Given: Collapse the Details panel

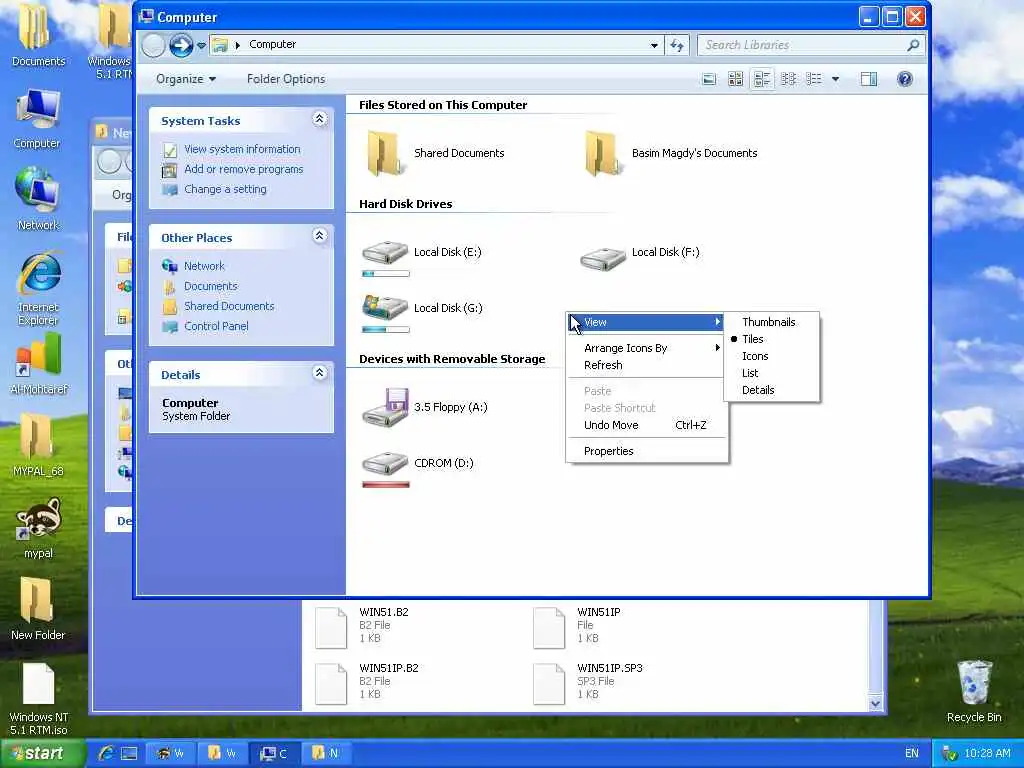Looking at the screenshot, I should pyautogui.click(x=319, y=373).
